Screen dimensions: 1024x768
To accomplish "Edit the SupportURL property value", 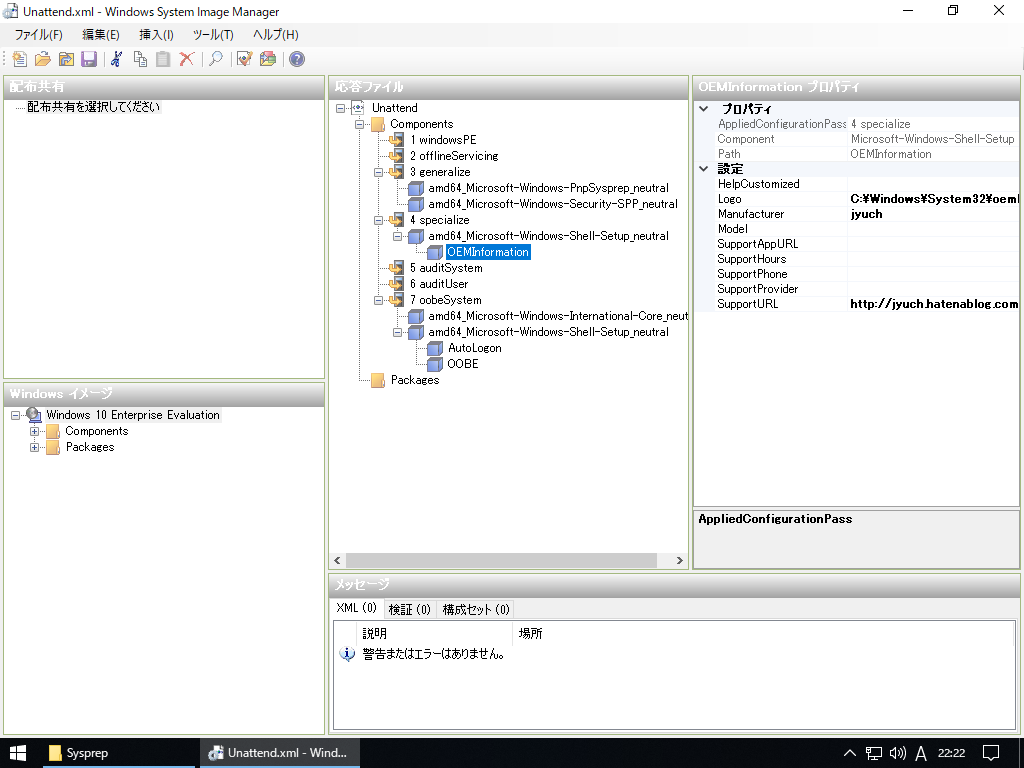I will pos(933,304).
